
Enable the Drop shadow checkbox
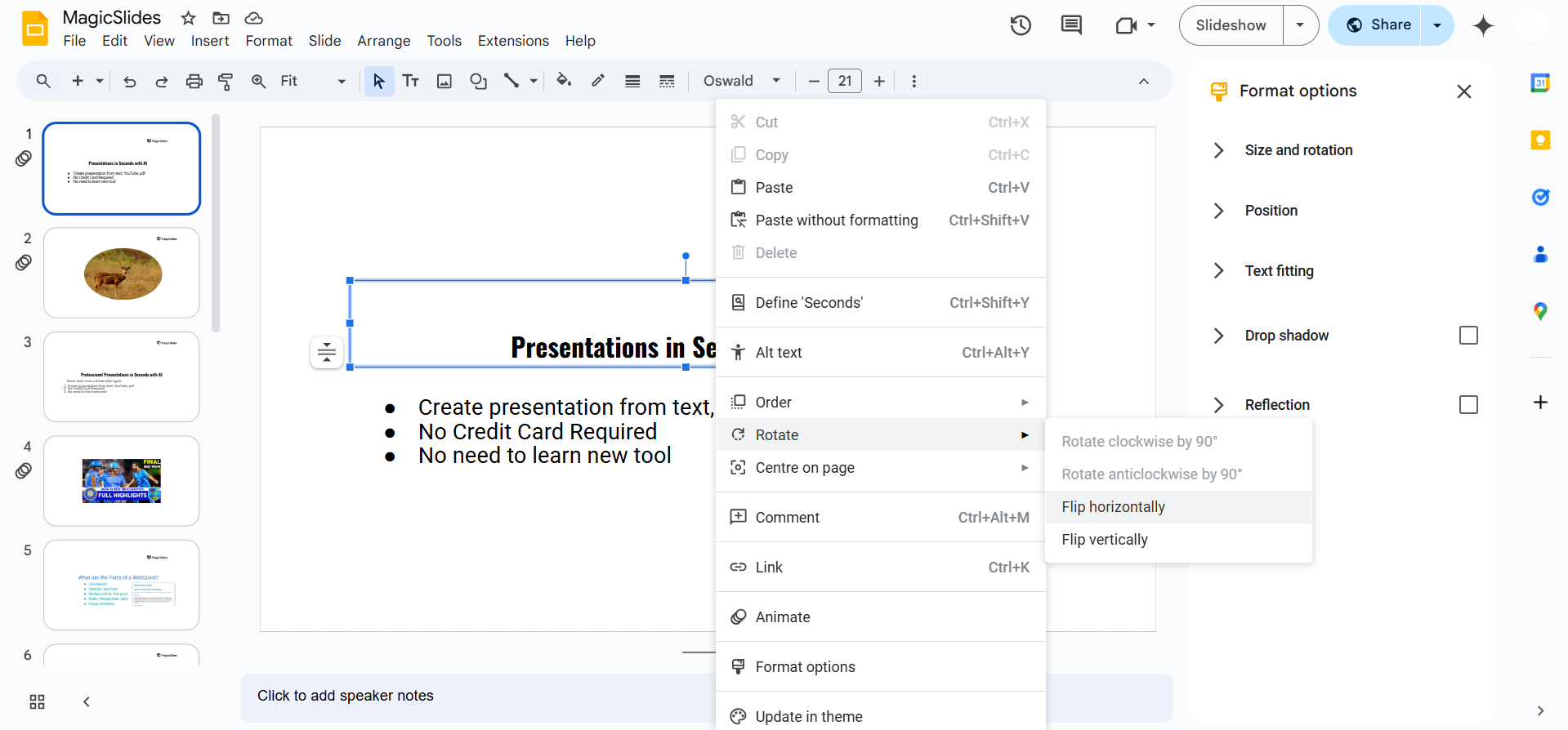(1468, 336)
